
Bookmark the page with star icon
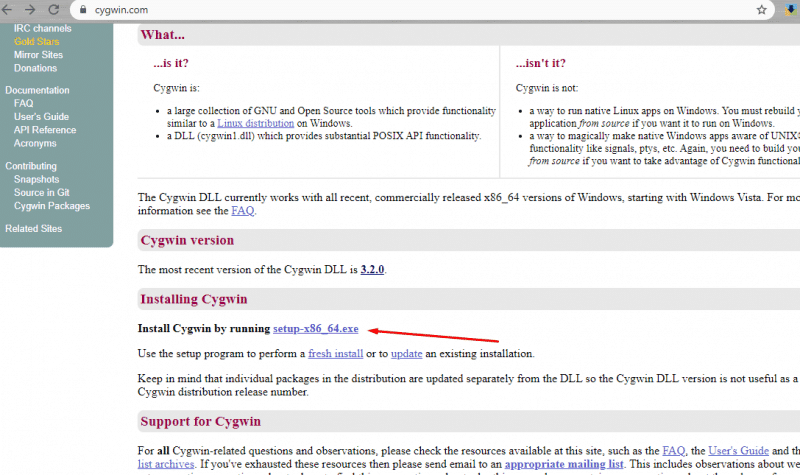[x=762, y=10]
